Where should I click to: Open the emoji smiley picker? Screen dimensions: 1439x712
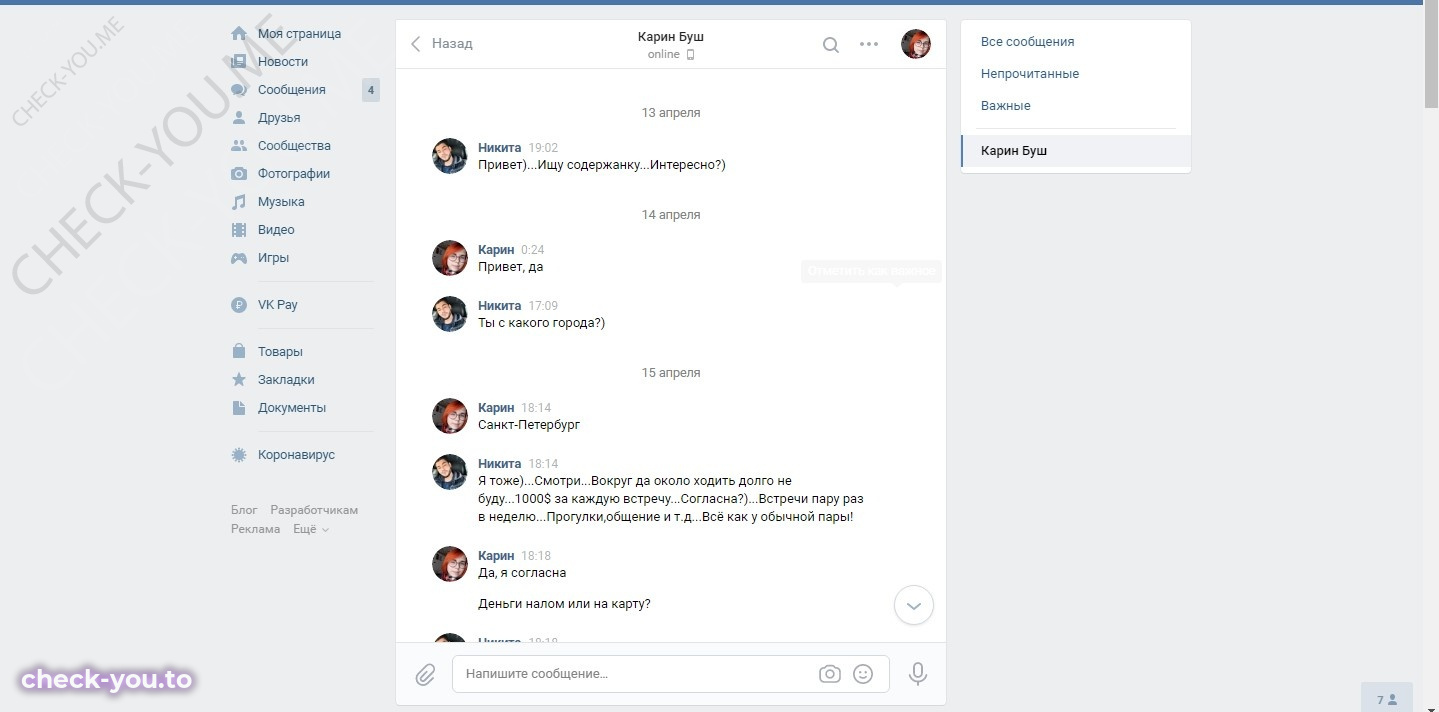(x=863, y=674)
